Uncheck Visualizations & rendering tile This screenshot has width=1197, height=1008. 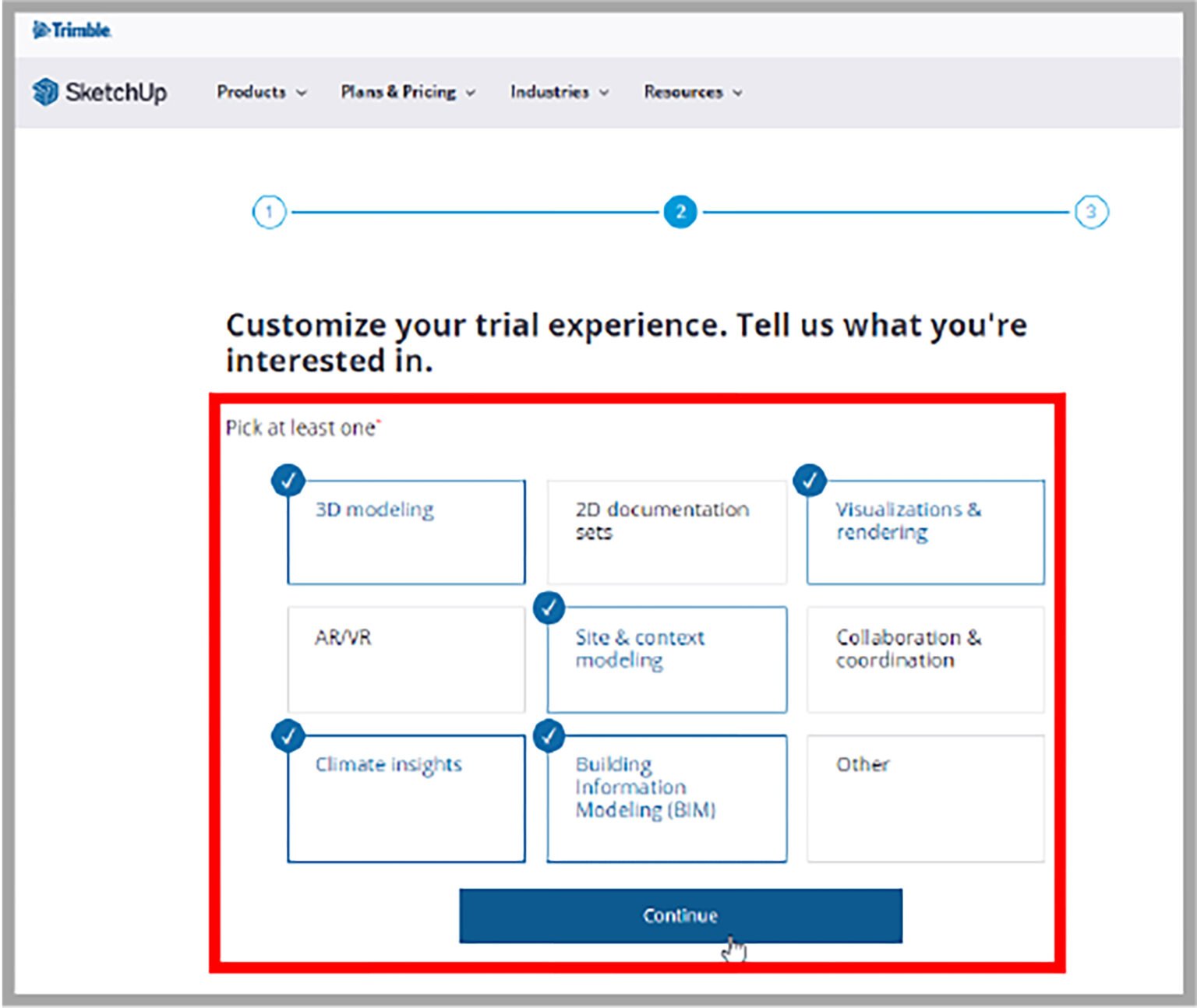pos(925,532)
